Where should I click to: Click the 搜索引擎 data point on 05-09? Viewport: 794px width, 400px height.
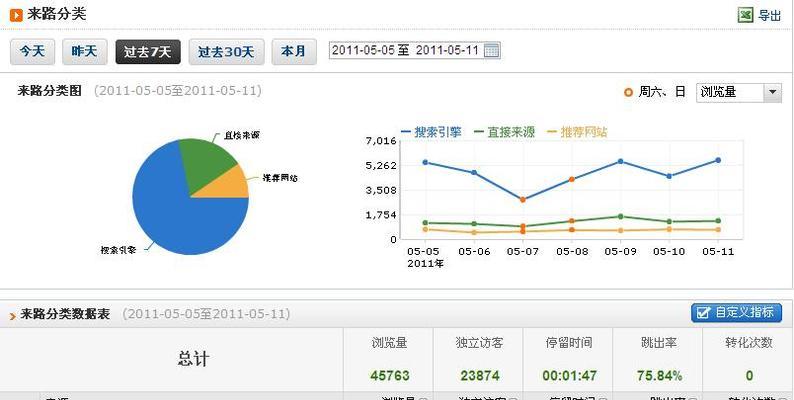(620, 161)
